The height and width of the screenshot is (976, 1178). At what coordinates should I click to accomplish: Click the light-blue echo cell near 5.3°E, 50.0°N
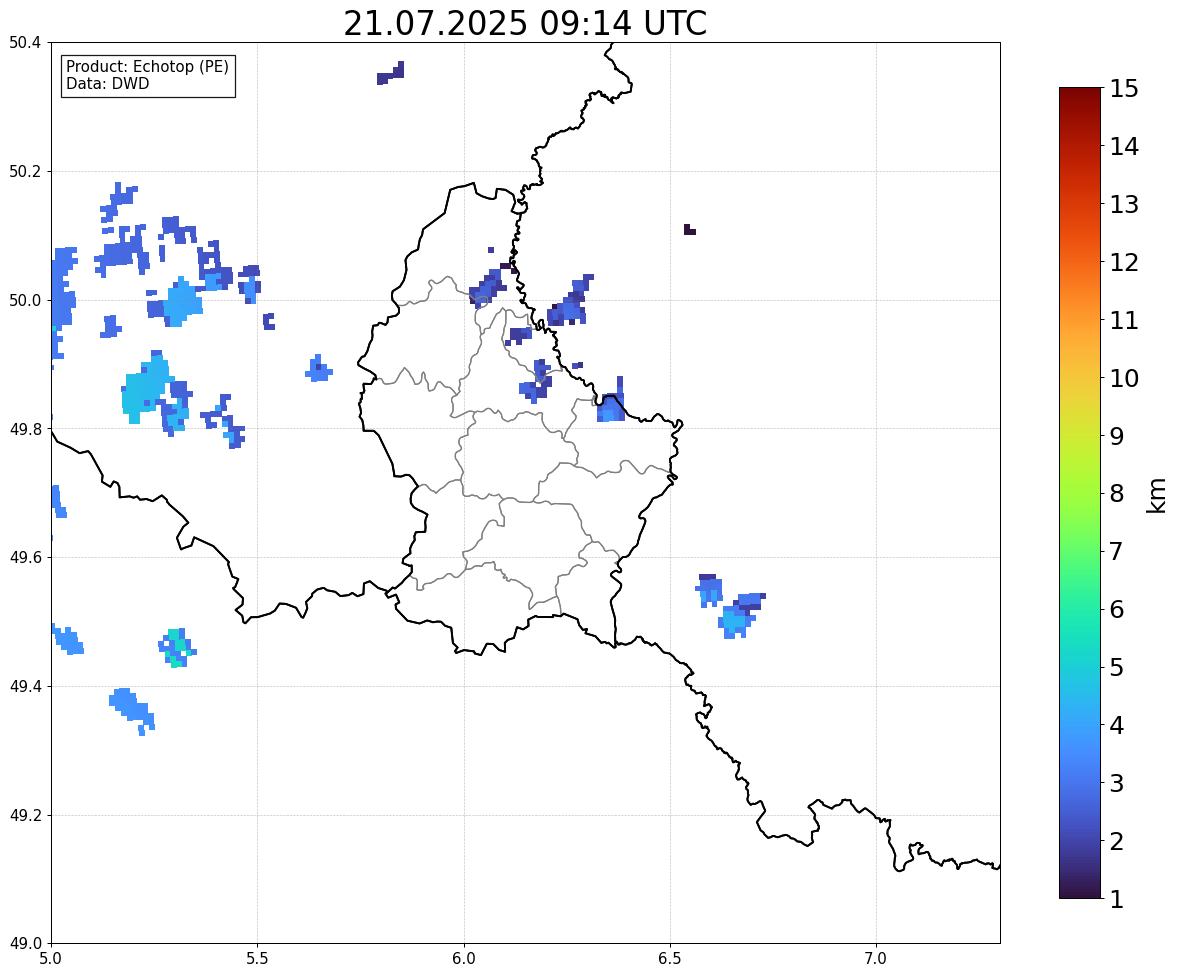click(x=182, y=303)
